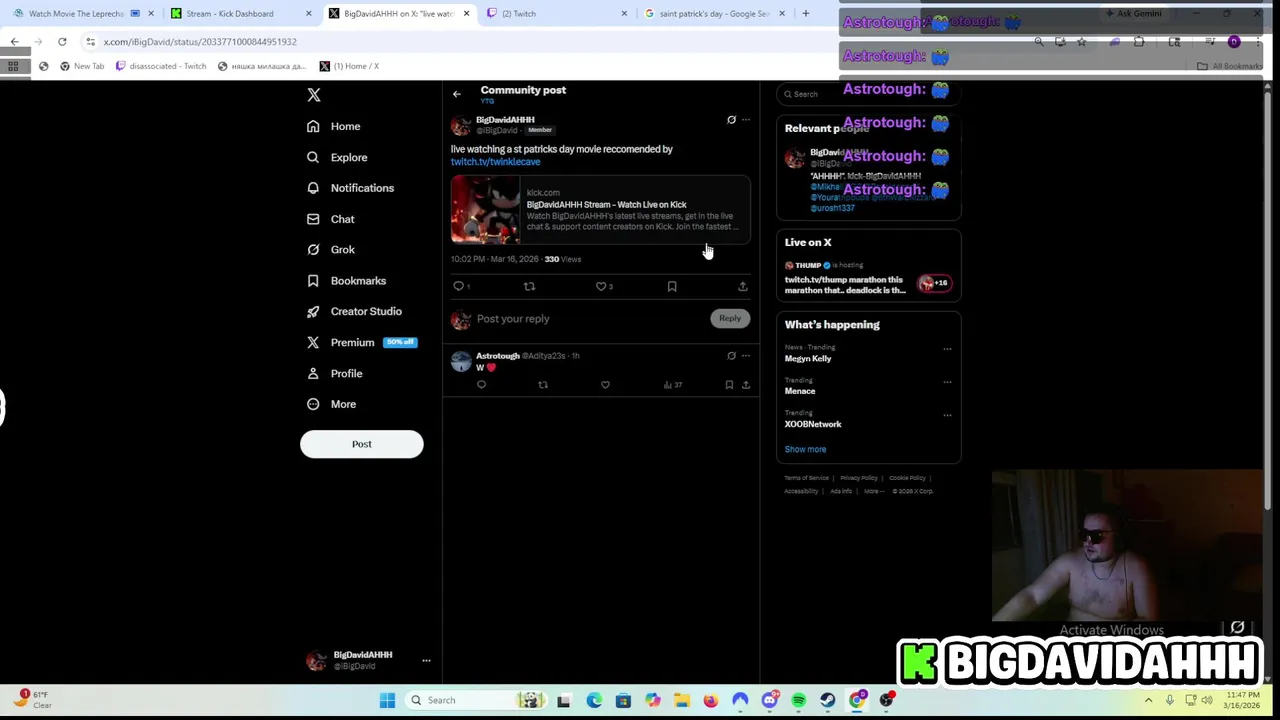Image resolution: width=1280 pixels, height=720 pixels.
Task: Open Home in the X sidebar
Action: (x=334, y=126)
